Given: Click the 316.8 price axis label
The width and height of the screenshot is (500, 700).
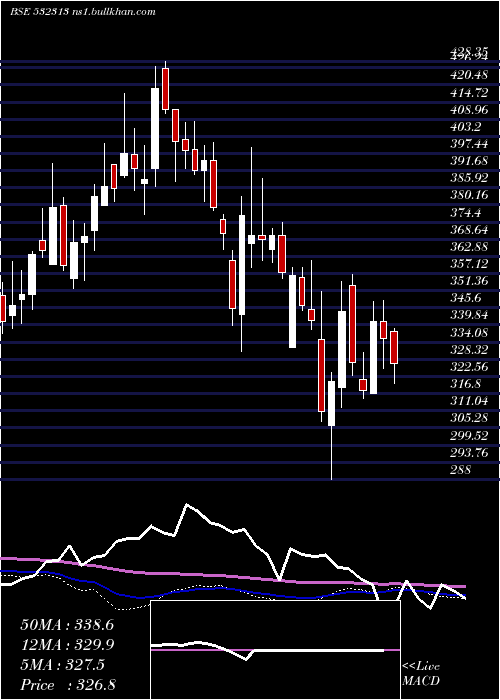Looking at the screenshot, I should [x=465, y=384].
